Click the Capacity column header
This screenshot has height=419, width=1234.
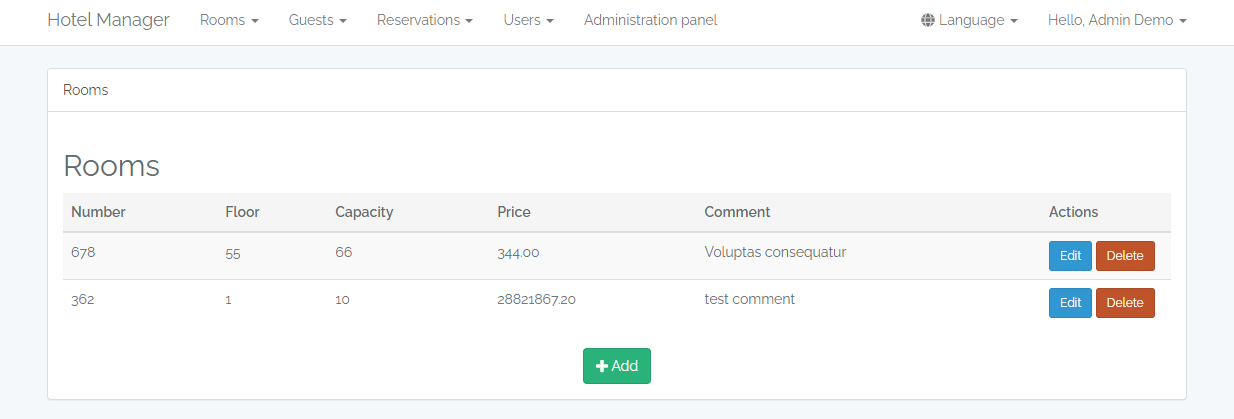pos(364,212)
